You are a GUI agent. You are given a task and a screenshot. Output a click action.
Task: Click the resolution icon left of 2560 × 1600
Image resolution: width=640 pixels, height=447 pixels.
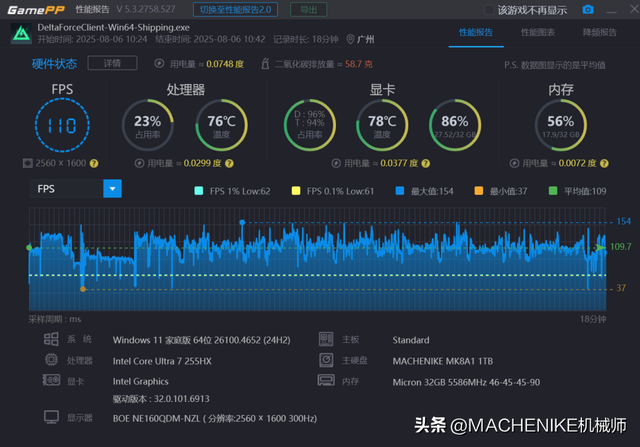click(x=27, y=163)
